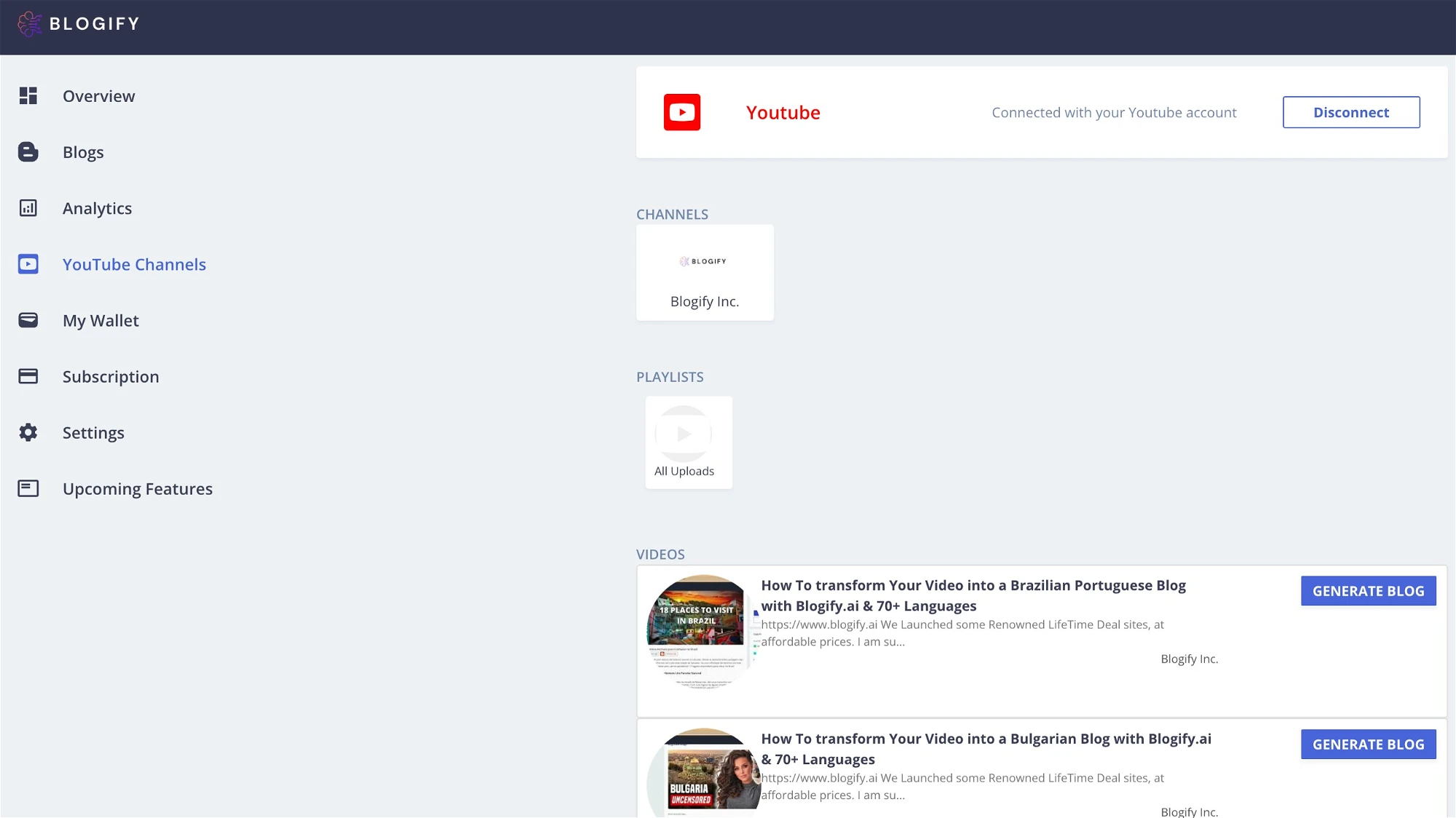Click the Subscription card icon
Screen dimensions: 1456x818
pyautogui.click(x=28, y=376)
